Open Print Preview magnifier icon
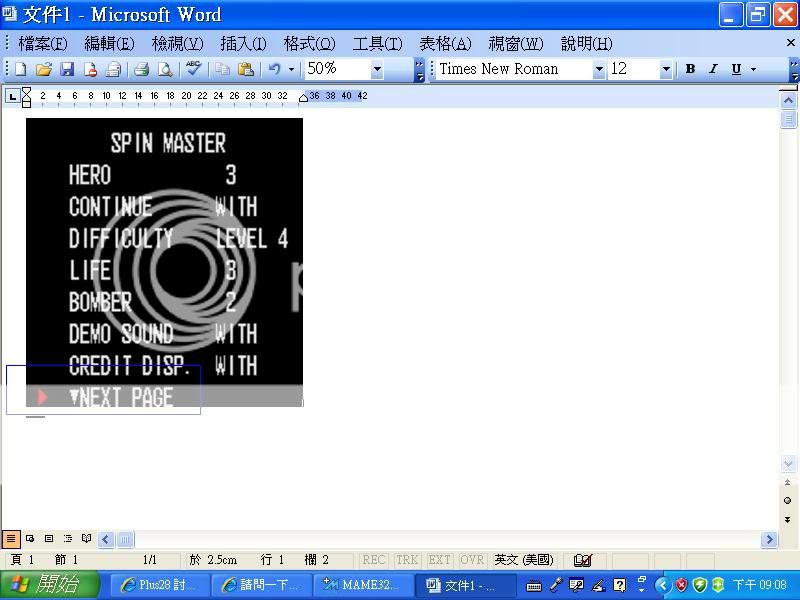800x600 pixels. tap(165, 69)
